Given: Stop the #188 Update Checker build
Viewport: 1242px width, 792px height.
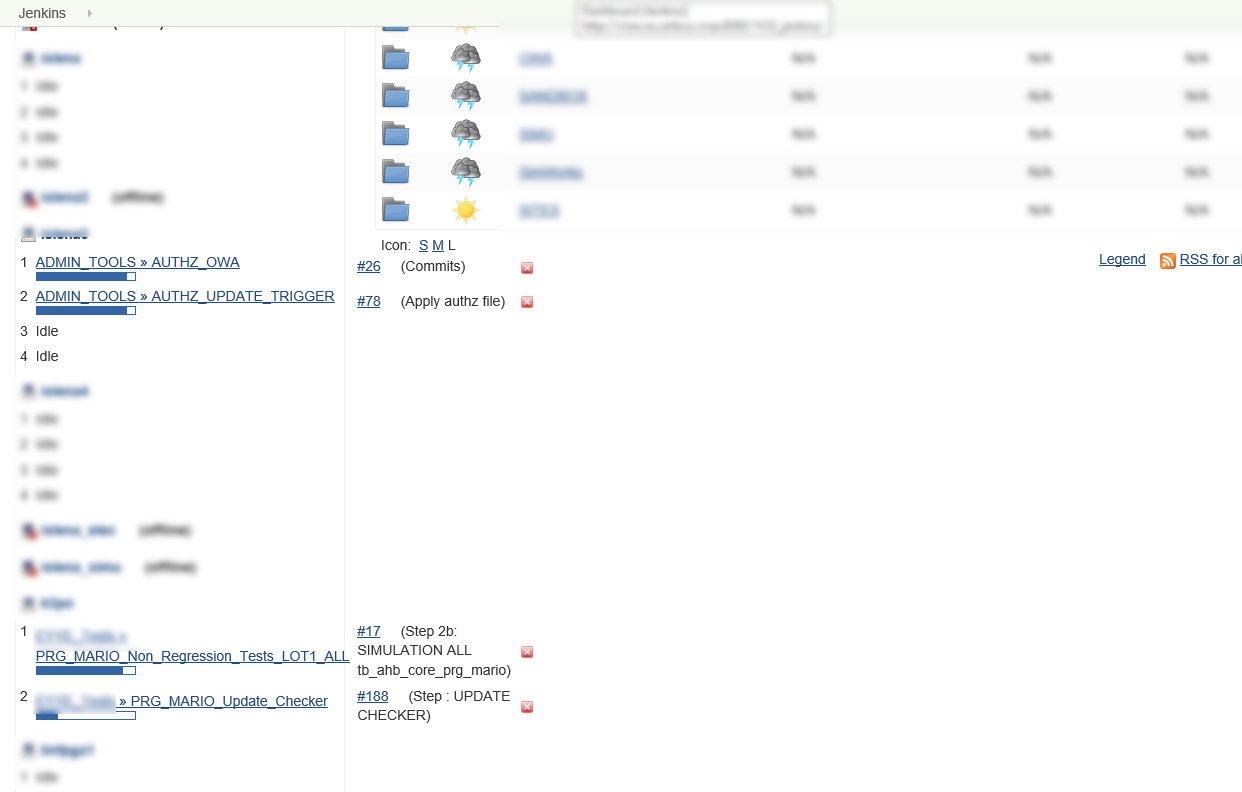Looking at the screenshot, I should click(527, 707).
